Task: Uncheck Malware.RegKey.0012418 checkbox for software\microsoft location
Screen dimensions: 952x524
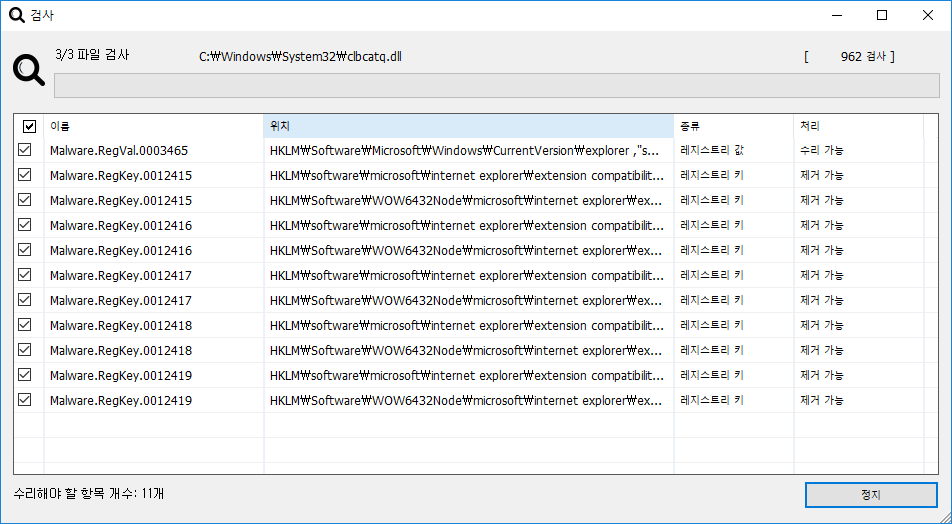Action: point(24,325)
